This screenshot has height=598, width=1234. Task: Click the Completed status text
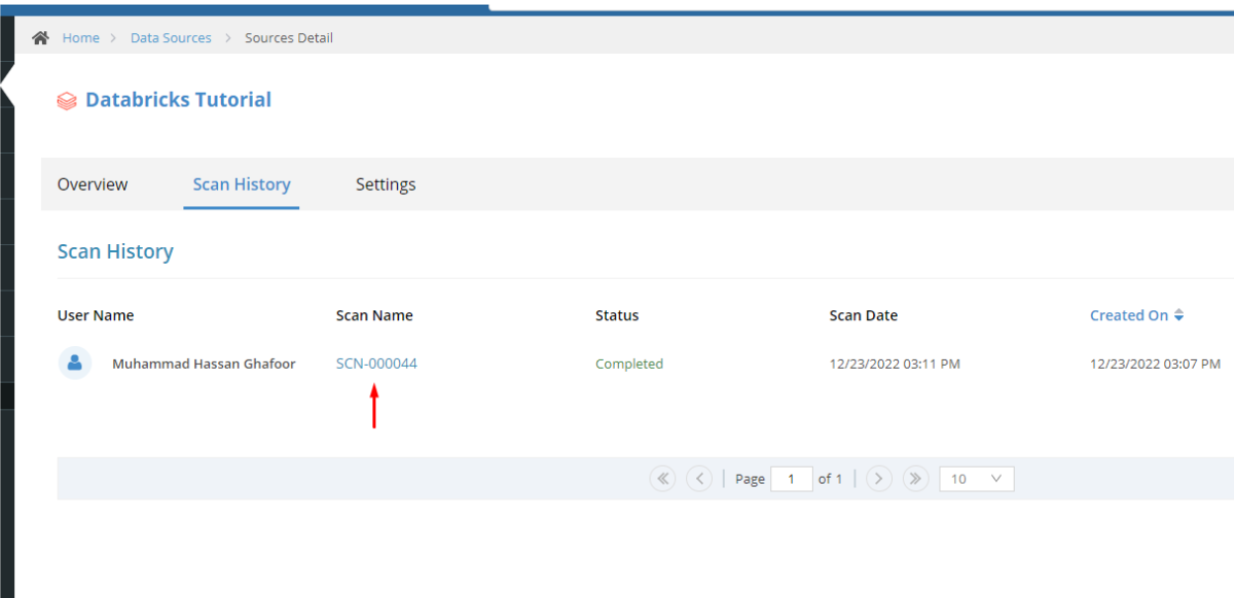[629, 364]
